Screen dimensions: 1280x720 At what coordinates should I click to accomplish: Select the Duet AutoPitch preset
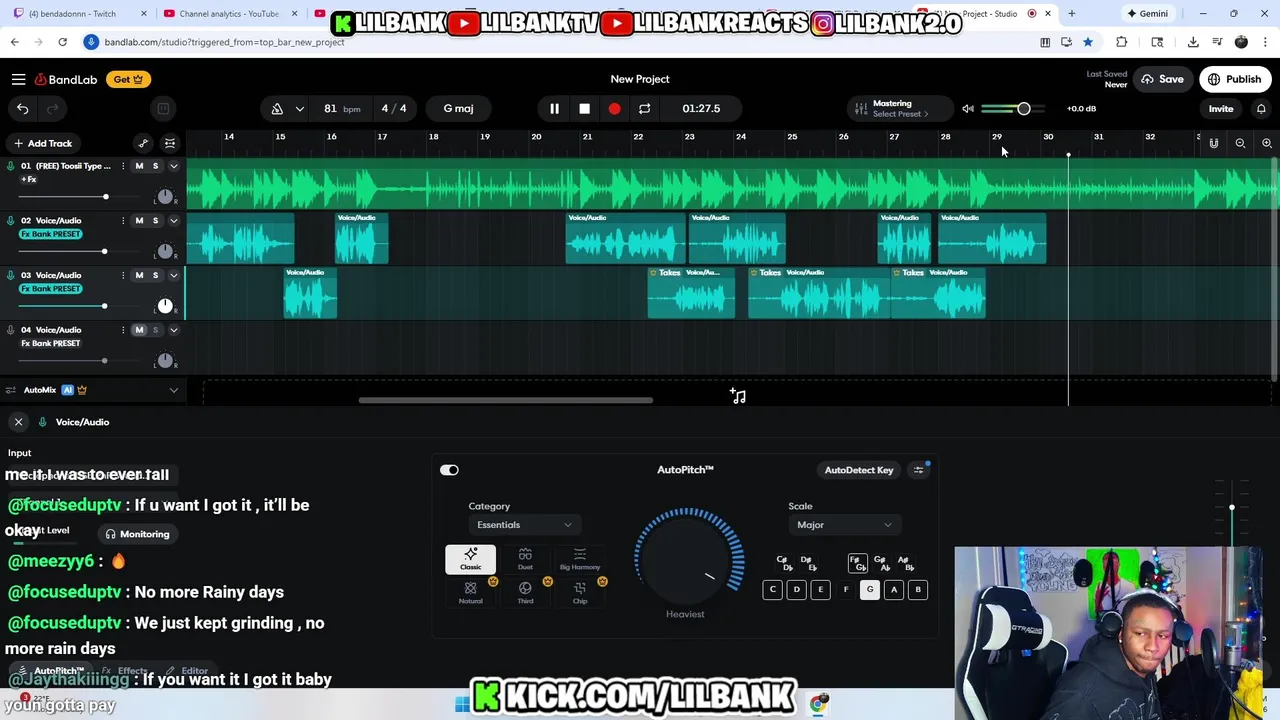click(525, 560)
